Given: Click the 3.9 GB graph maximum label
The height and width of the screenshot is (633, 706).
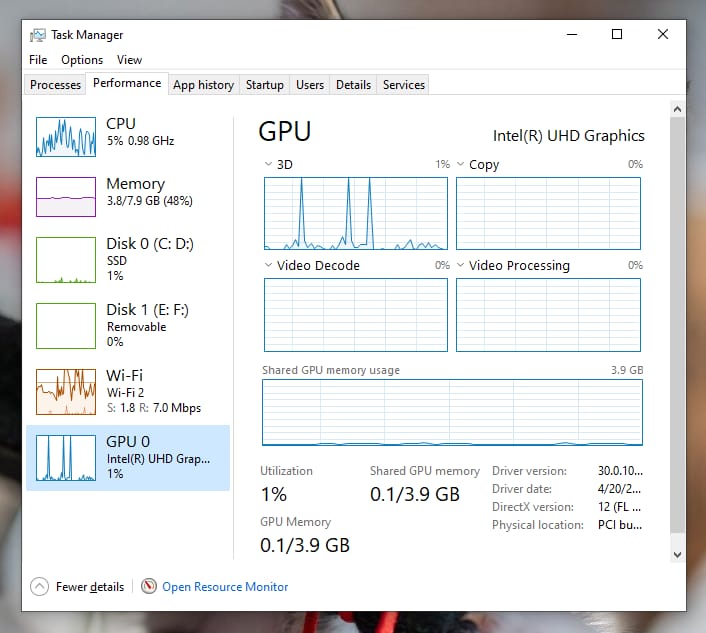Looking at the screenshot, I should point(627,370).
